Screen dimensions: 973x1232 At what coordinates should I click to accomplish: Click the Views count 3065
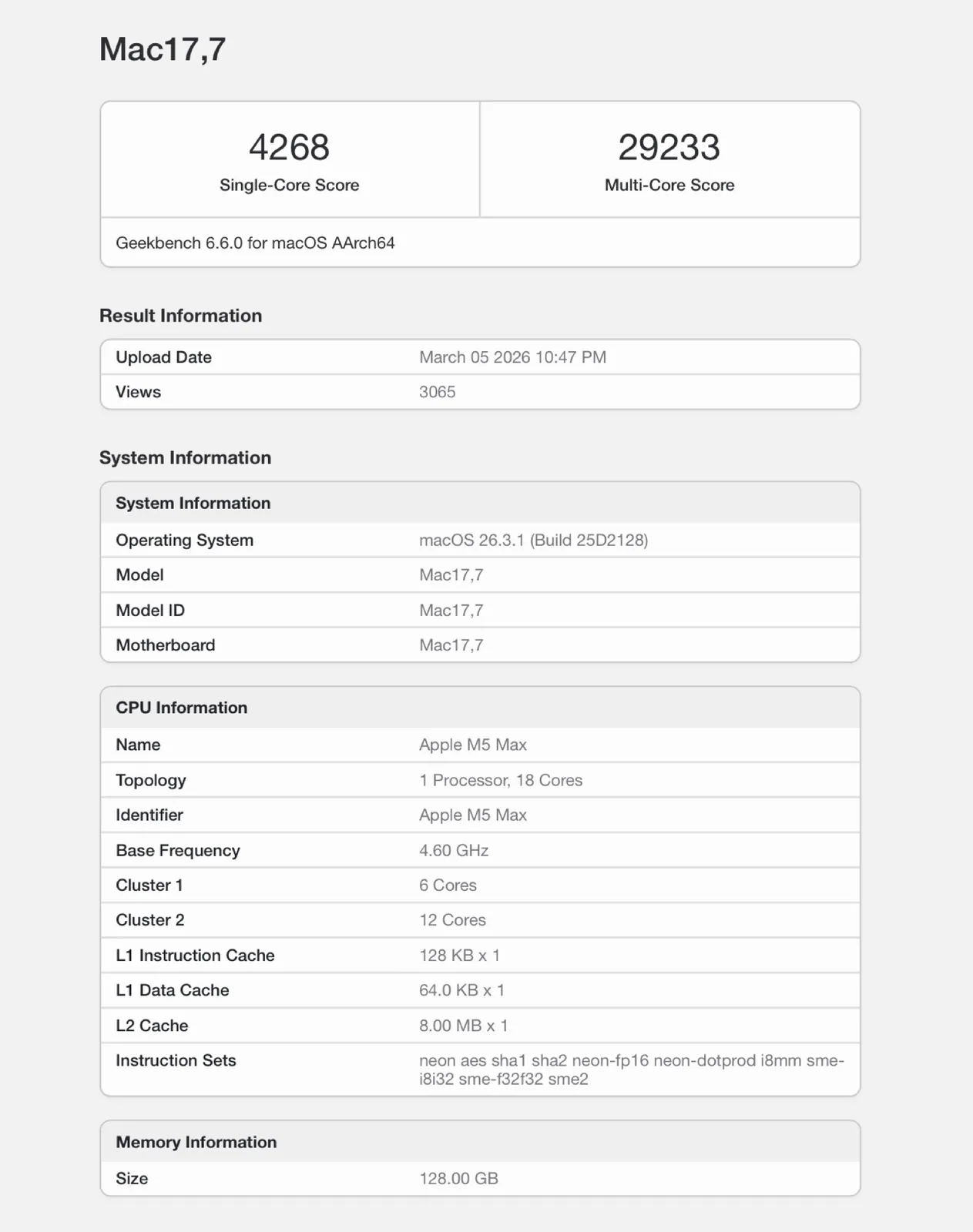tap(437, 392)
